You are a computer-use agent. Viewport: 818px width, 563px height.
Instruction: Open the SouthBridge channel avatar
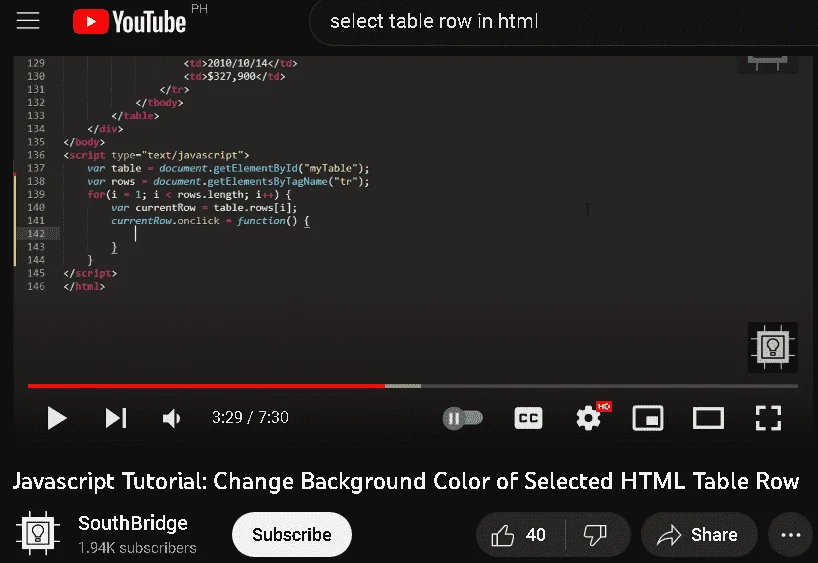[38, 533]
